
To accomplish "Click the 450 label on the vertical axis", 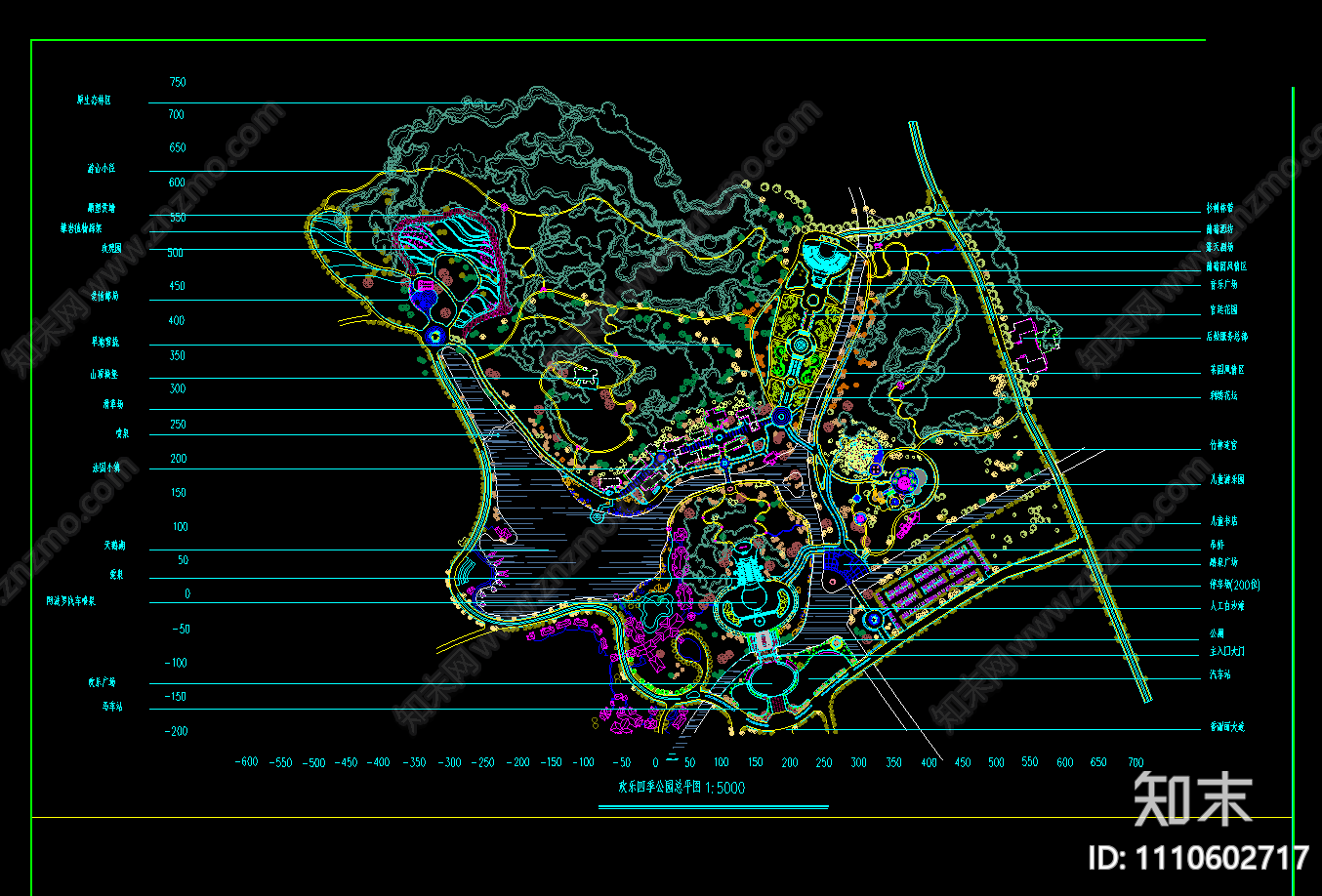I will point(178,286).
